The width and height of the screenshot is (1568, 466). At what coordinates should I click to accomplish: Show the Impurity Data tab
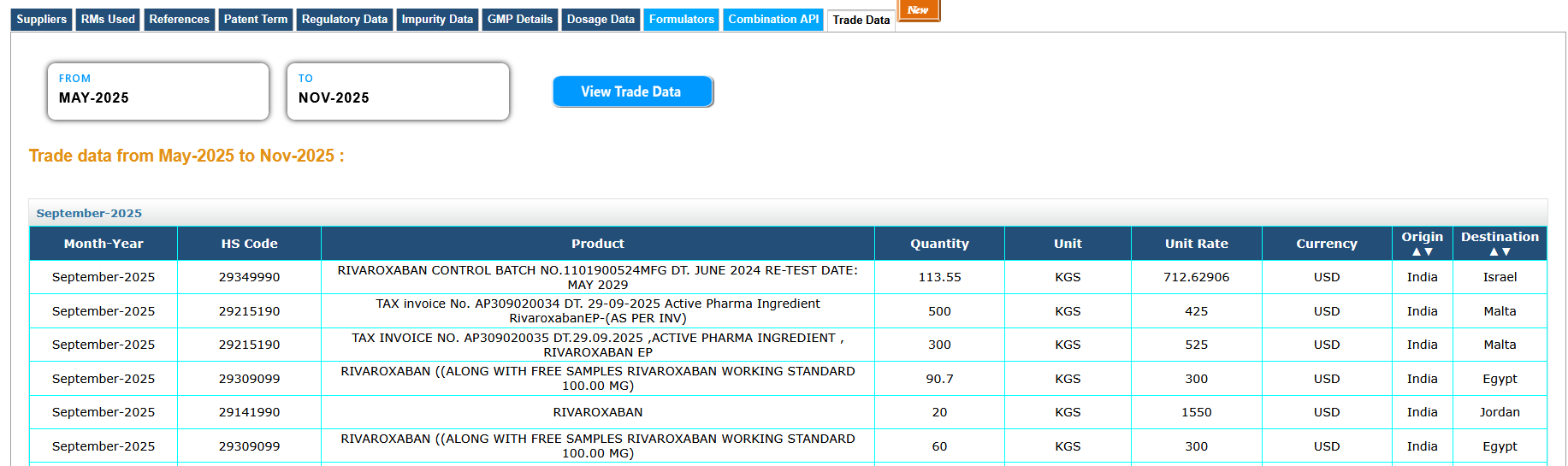(x=437, y=20)
